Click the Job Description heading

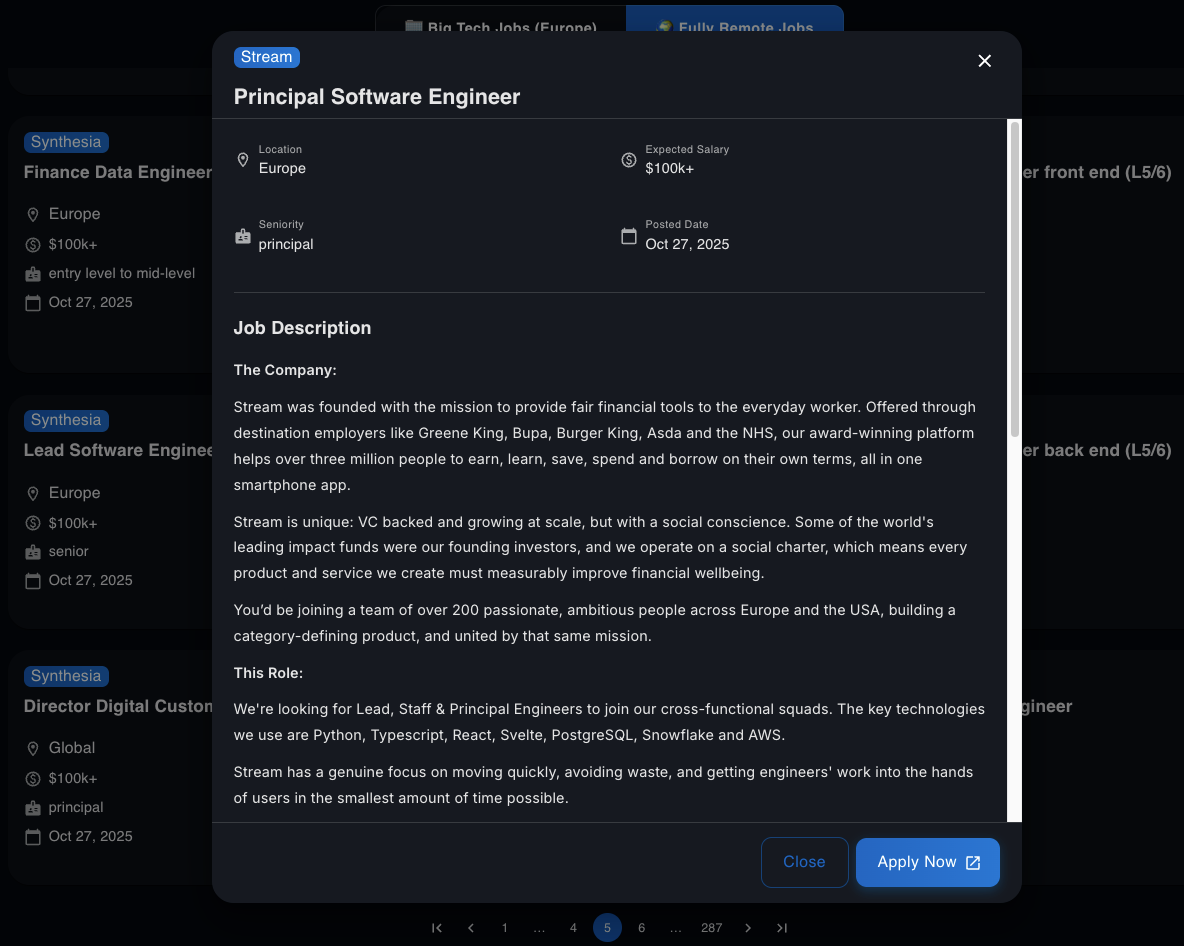302,328
